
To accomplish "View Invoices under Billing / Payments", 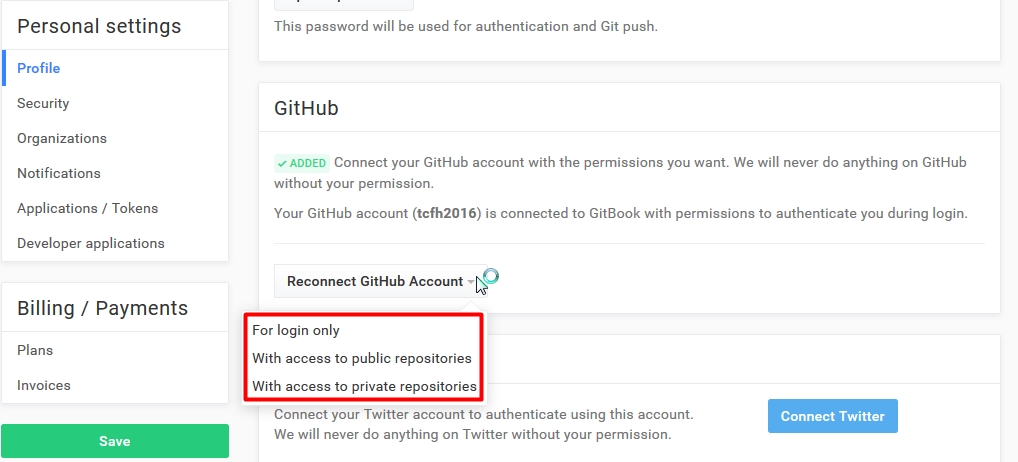I will tap(44, 385).
